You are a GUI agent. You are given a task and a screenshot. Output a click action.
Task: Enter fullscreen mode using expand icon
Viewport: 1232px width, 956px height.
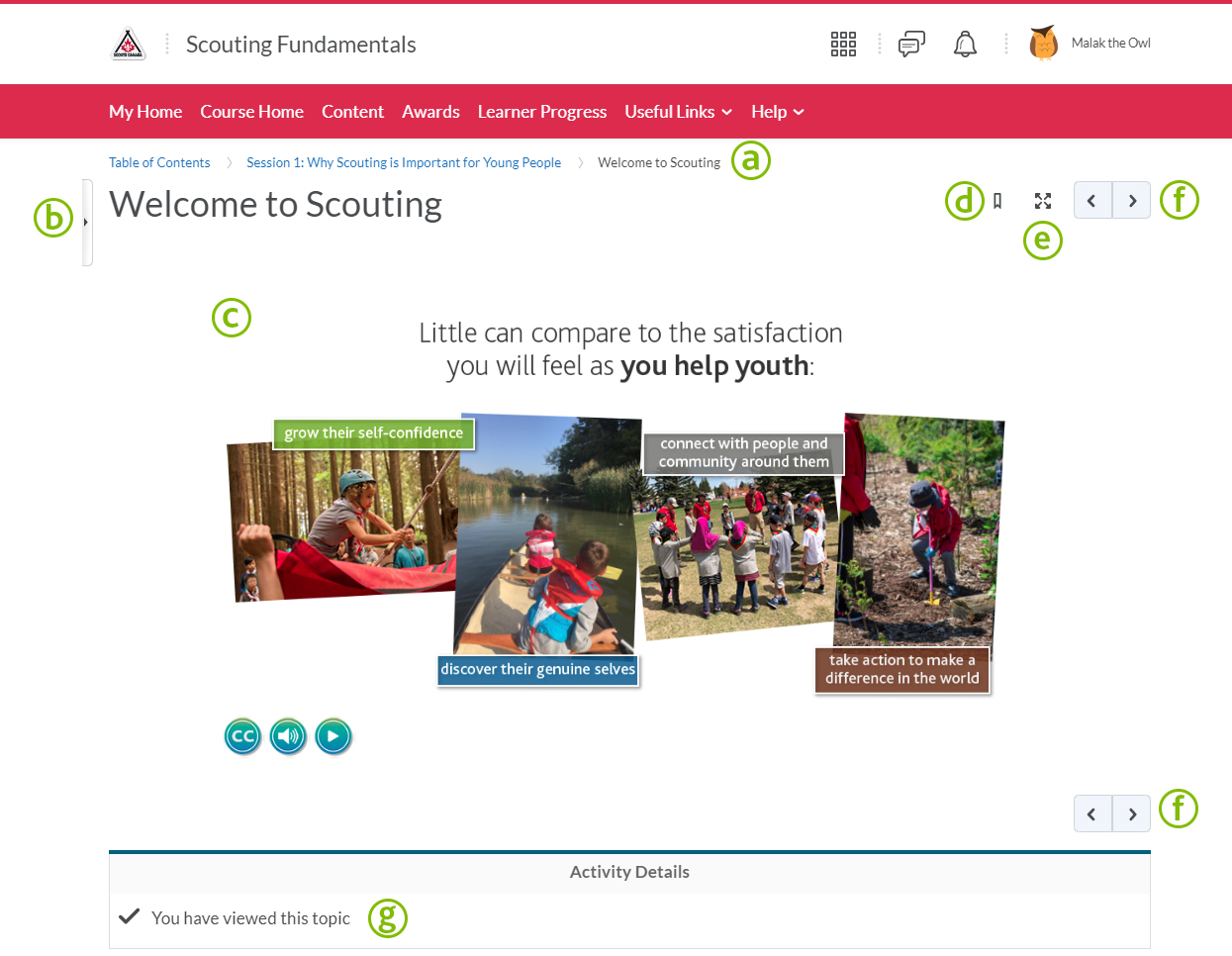(1043, 201)
